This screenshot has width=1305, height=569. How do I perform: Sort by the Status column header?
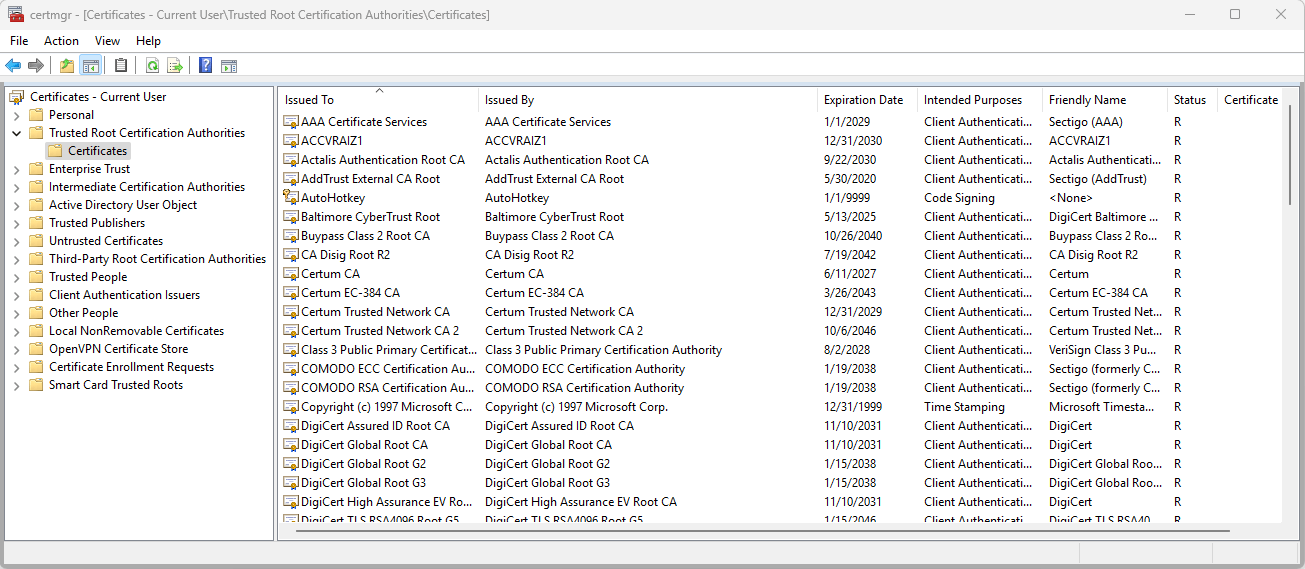pos(1192,100)
